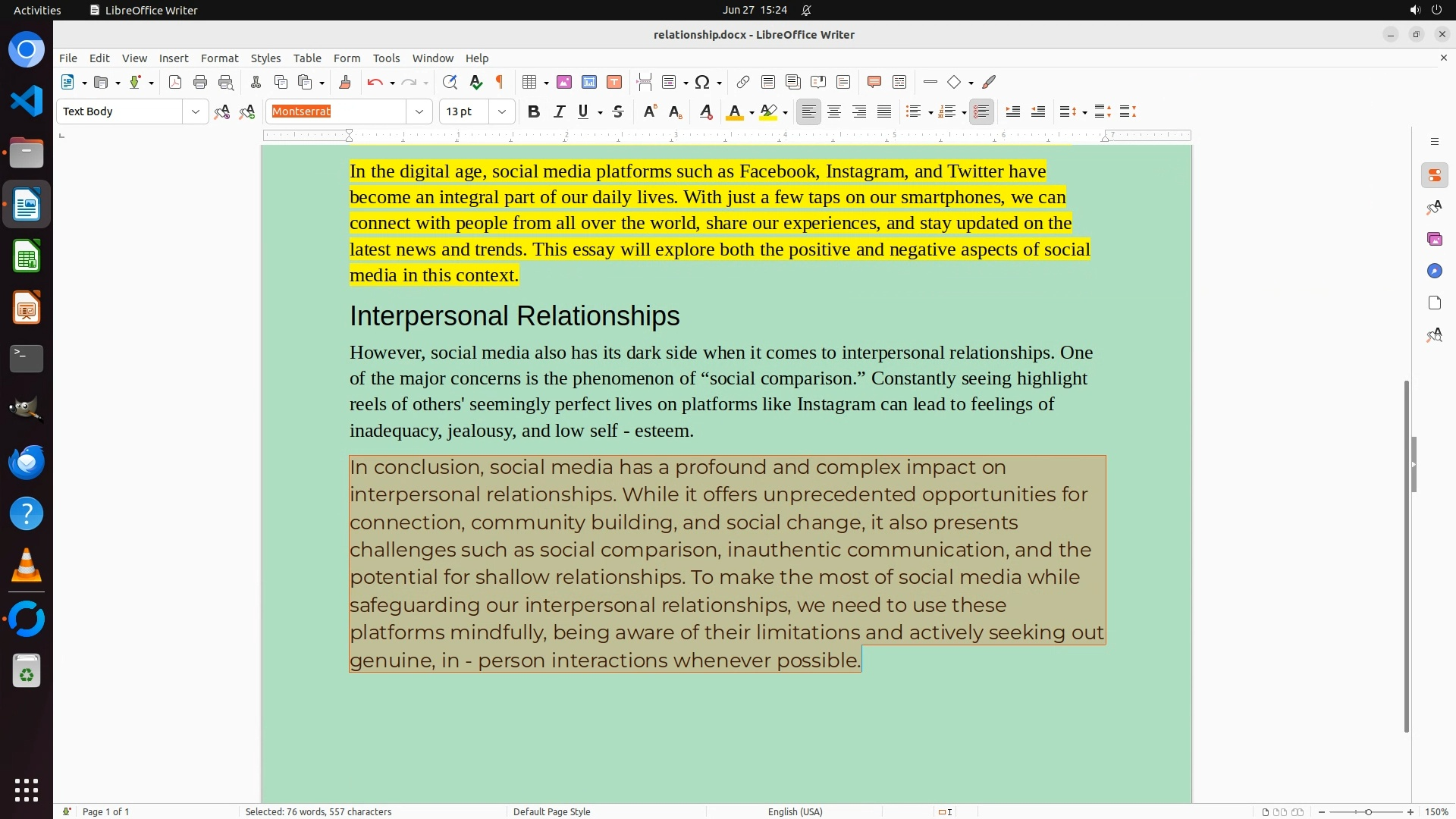Open the sidebar Navigator panel

pos(1434,271)
